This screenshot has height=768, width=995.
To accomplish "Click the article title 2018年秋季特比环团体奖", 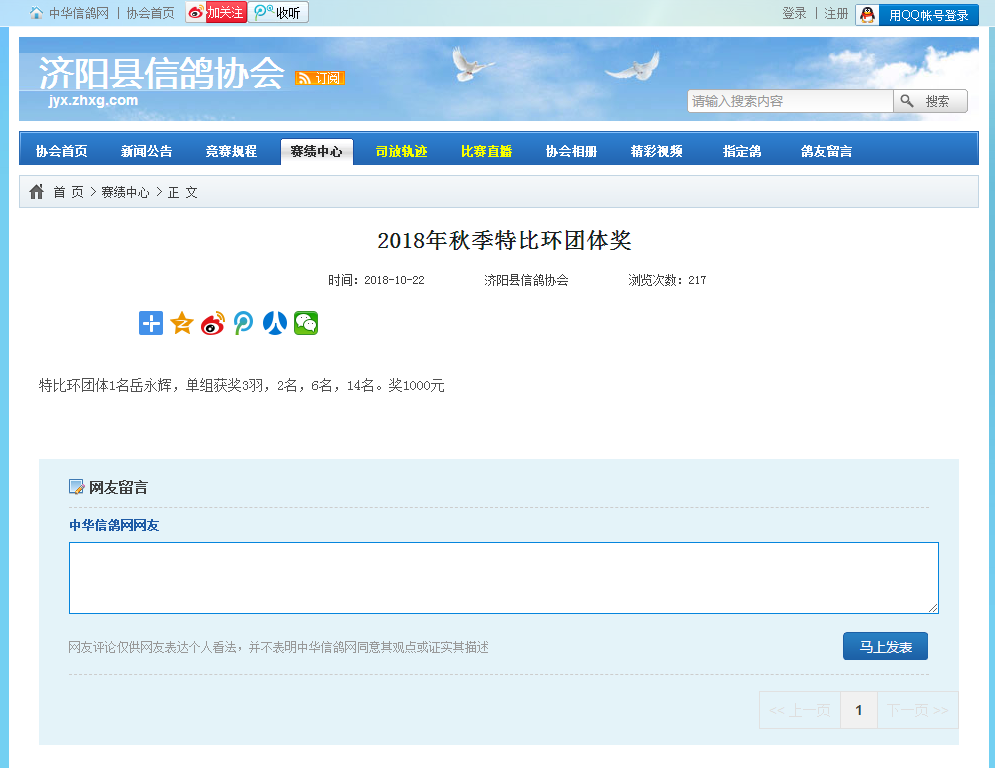I will 504,241.
